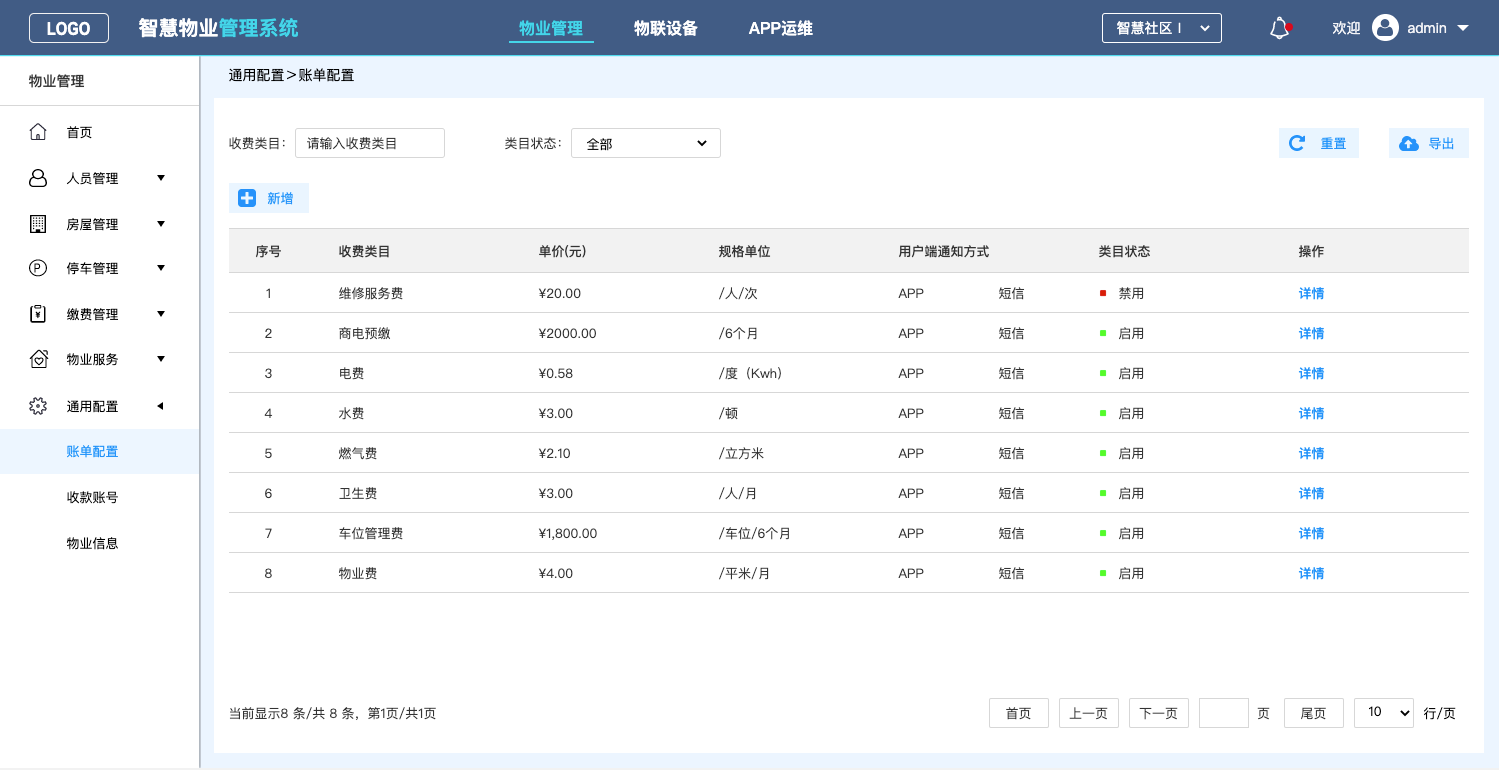Click the /度（Kwh）unit cell
1499x770 pixels.
click(x=750, y=373)
